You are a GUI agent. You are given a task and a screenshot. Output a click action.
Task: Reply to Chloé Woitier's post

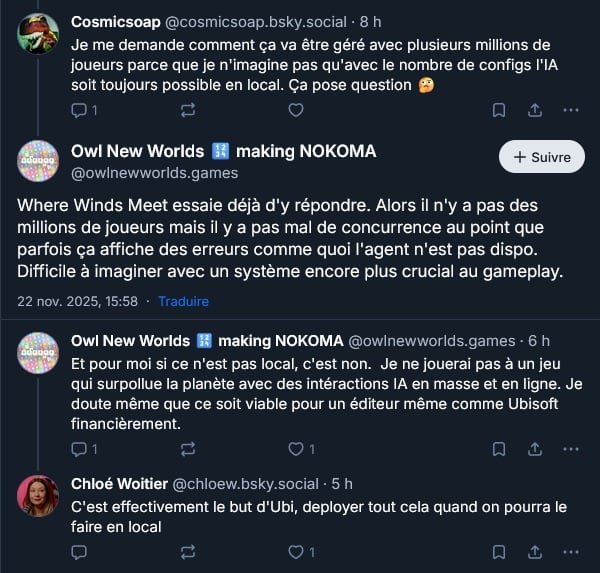(79, 551)
